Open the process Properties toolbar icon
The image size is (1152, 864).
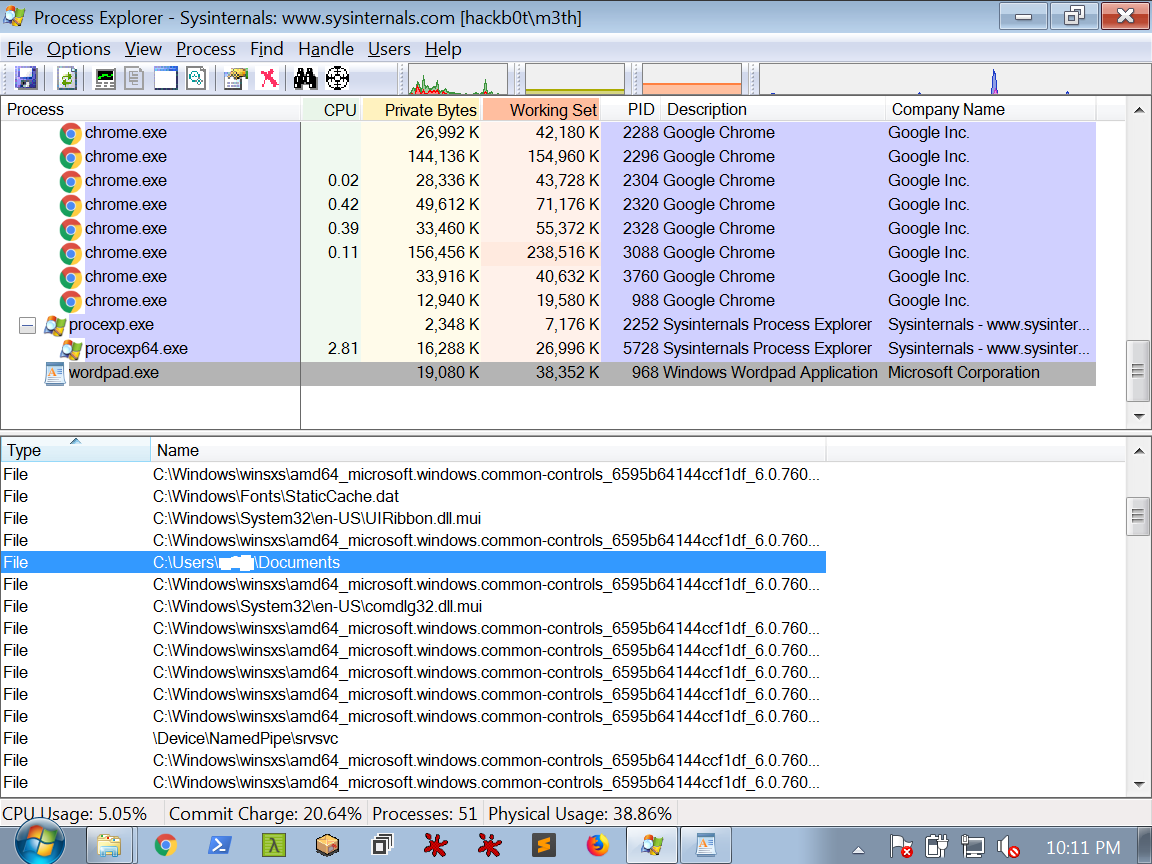236,79
